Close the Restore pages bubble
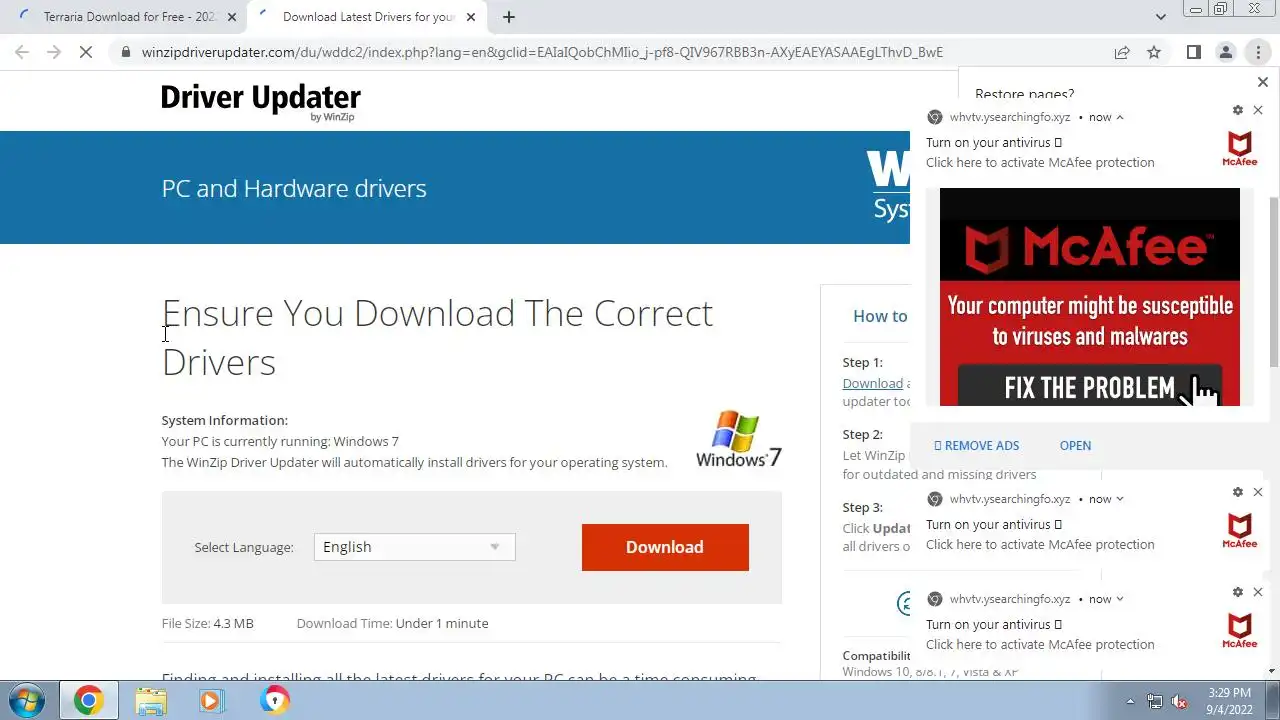Screen dimensions: 1280x720 tap(1262, 82)
